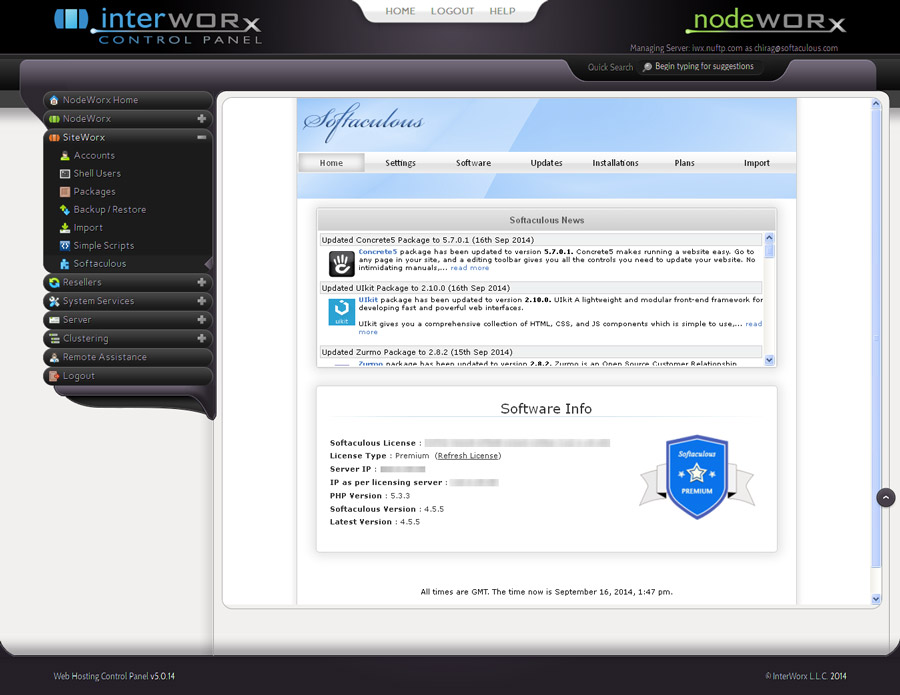This screenshot has width=900, height=695.
Task: Click the InterWorx Control Panel logo
Action: [x=158, y=26]
